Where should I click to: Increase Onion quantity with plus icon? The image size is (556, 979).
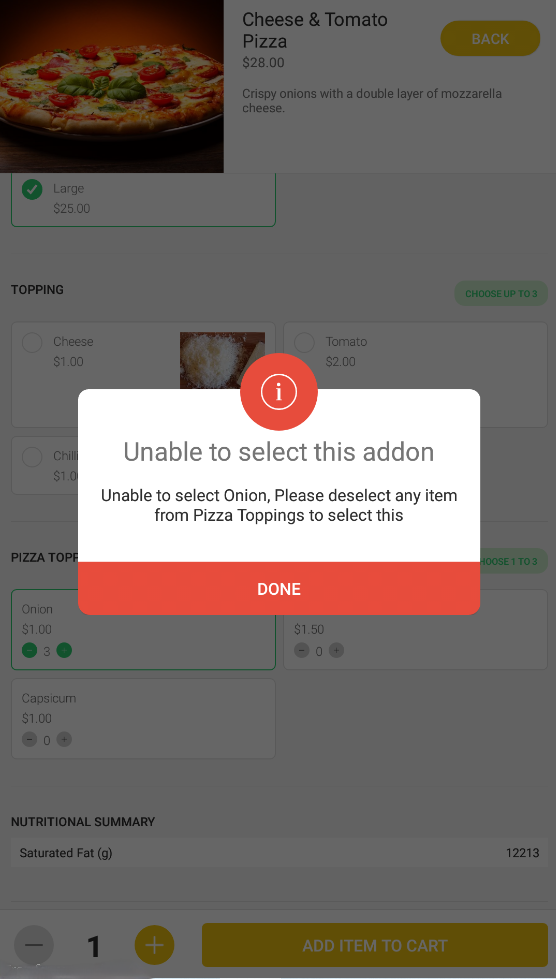[x=64, y=651]
